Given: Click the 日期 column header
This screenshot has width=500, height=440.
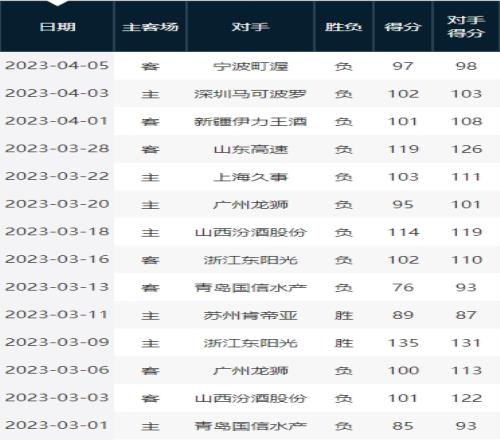Looking at the screenshot, I should tap(57, 27).
